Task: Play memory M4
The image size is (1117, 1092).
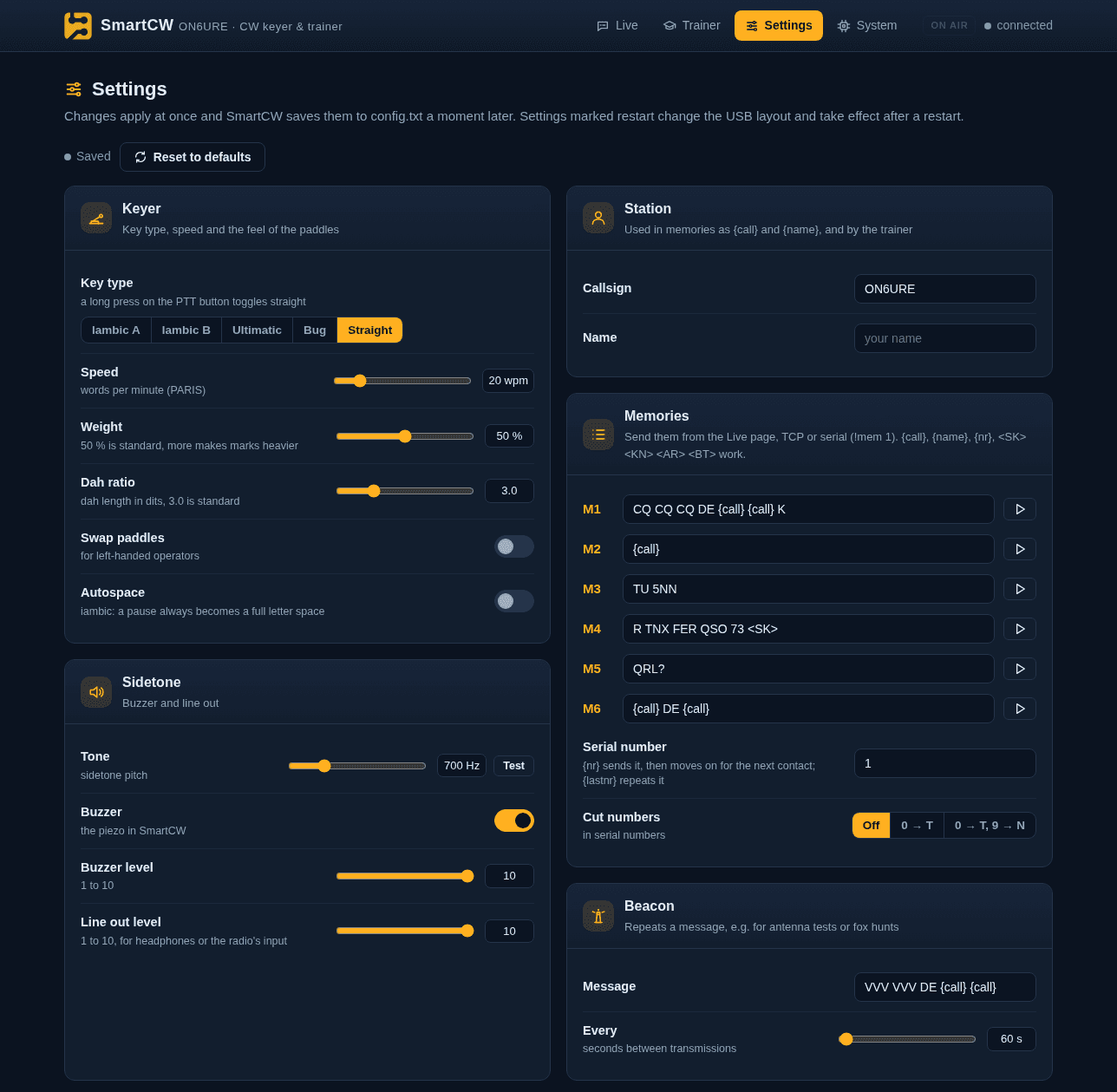Action: pos(1020,629)
